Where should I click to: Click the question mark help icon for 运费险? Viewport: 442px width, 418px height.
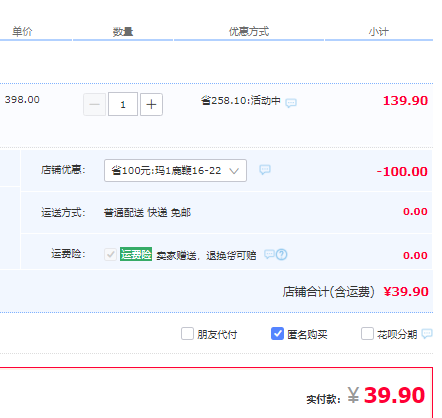click(x=282, y=255)
